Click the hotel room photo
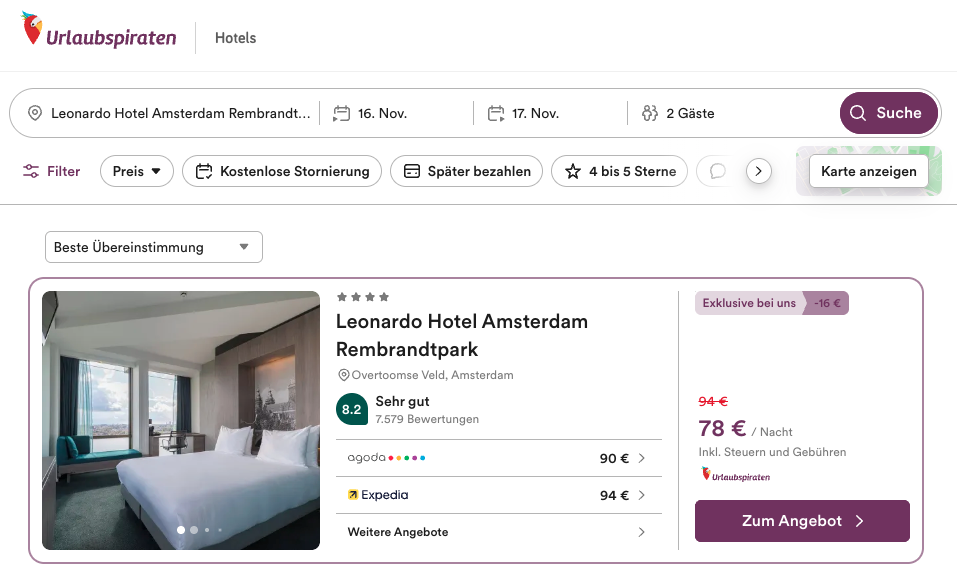Screen dimensions: 957x580 click(x=181, y=420)
